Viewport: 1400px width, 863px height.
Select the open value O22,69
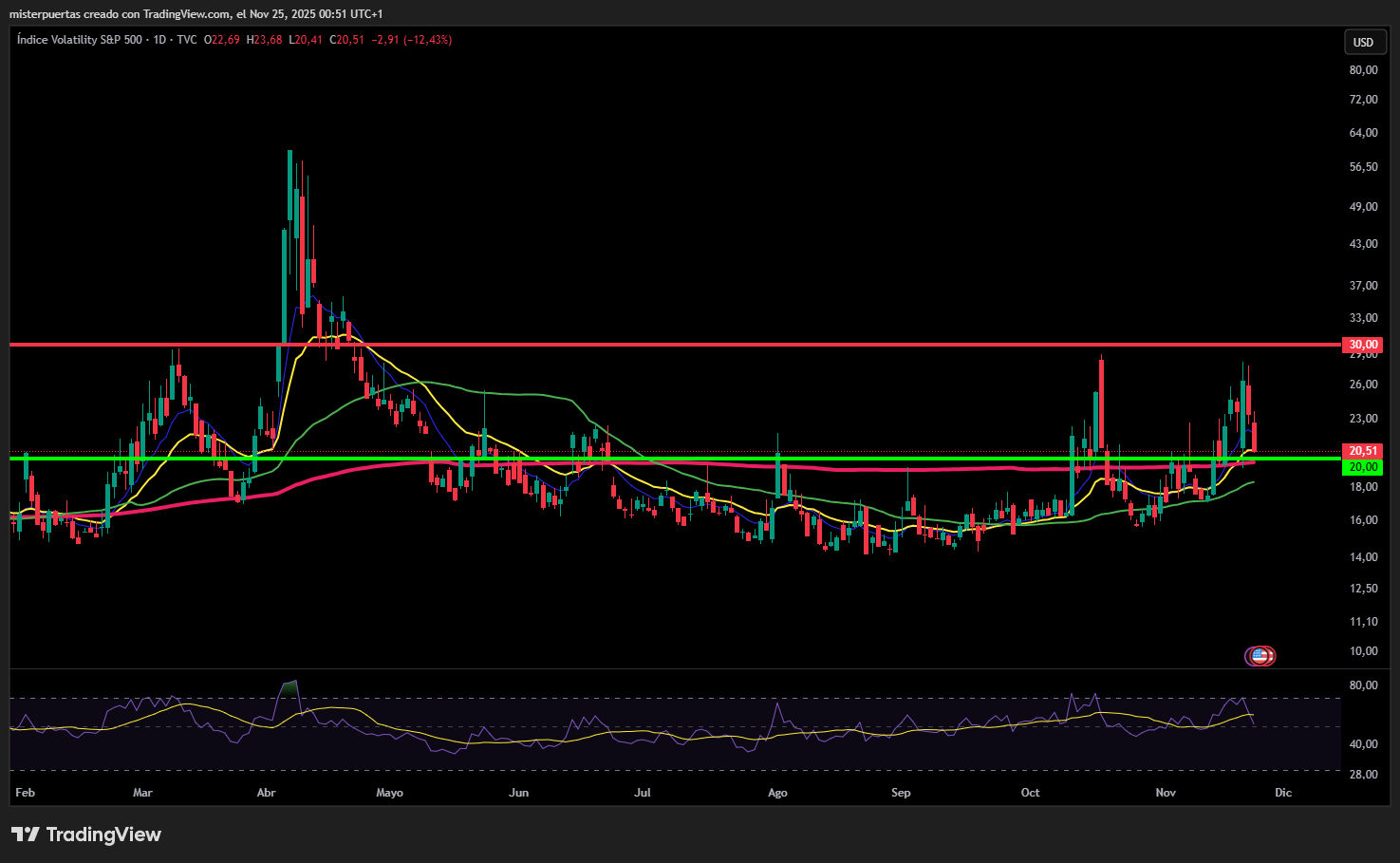coord(222,40)
